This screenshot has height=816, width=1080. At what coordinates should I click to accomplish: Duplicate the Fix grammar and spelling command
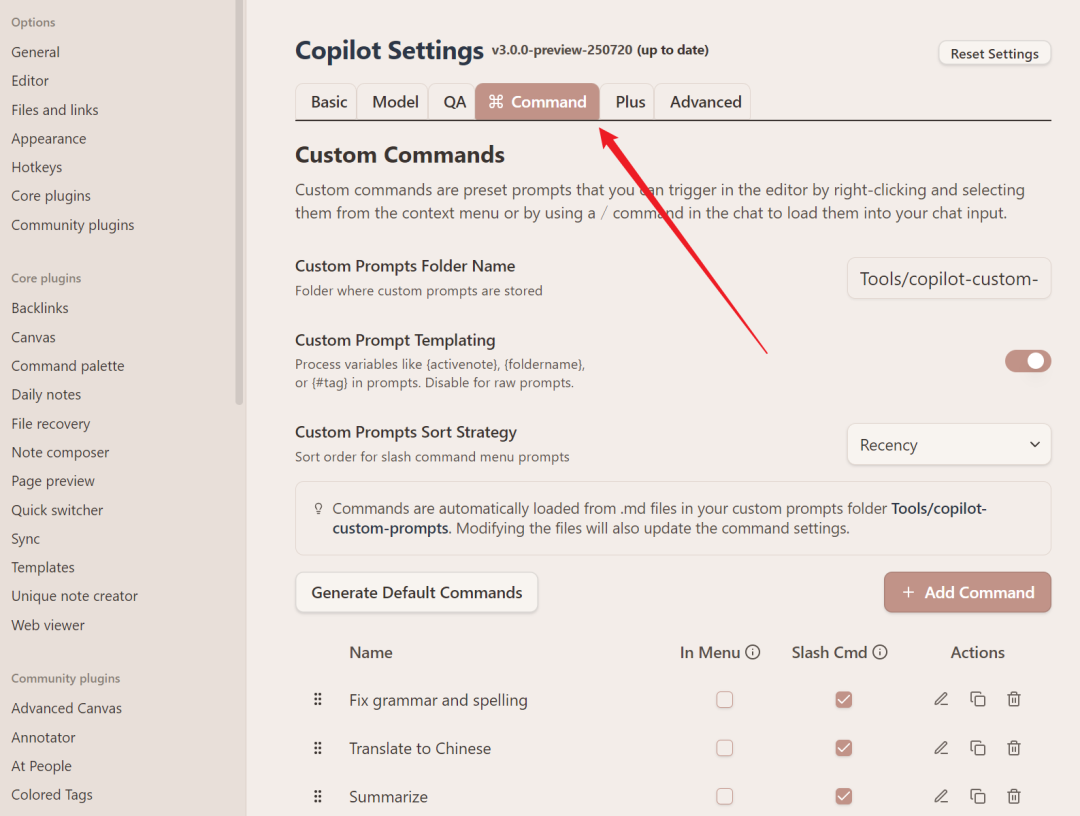click(977, 699)
